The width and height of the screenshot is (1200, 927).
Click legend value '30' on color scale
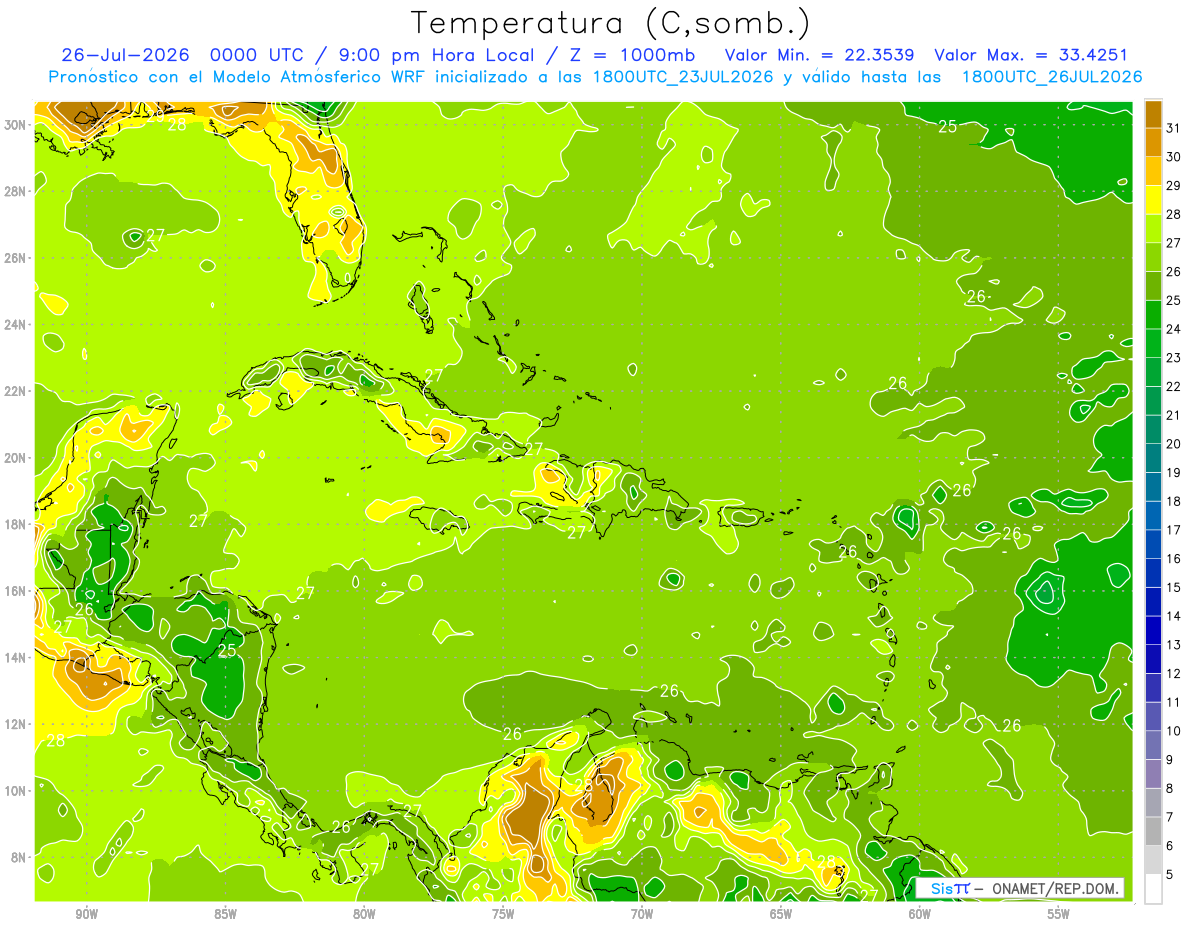[x=1174, y=156]
